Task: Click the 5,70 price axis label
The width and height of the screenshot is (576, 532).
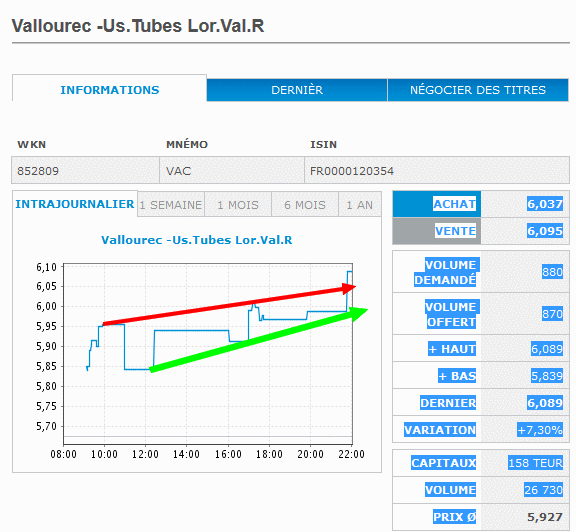Action: coord(46,427)
